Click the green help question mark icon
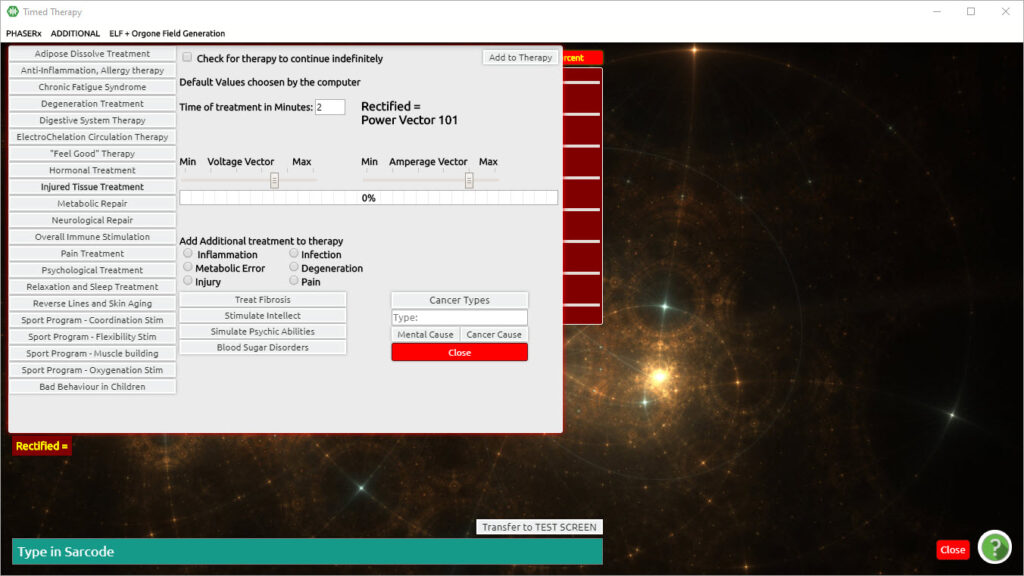The image size is (1024, 576). [994, 548]
